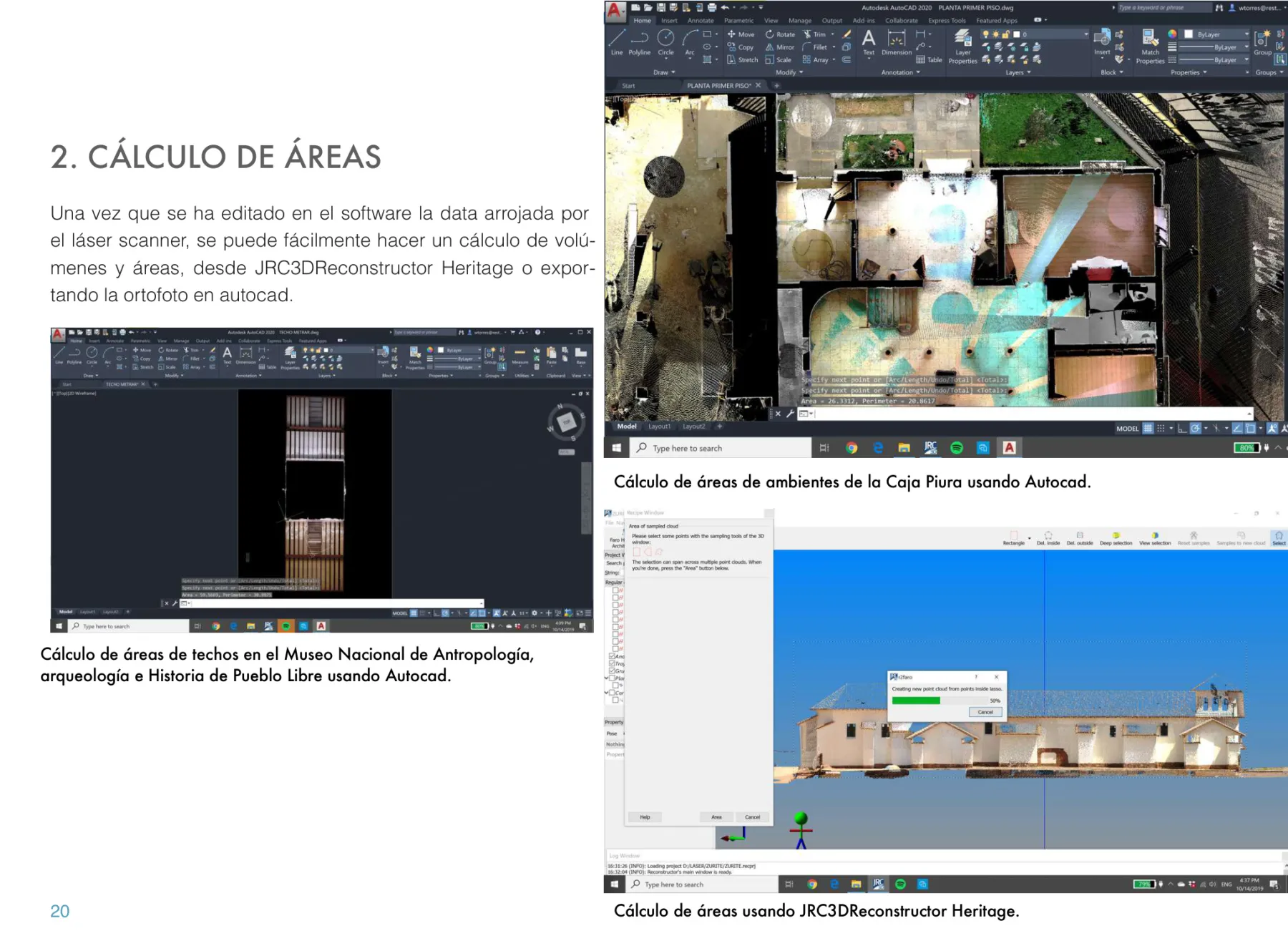This screenshot has height=941, width=1288.
Task: Click the Trim tool in PLANTA PRIMER PISO AutoCAD
Action: coord(815,34)
